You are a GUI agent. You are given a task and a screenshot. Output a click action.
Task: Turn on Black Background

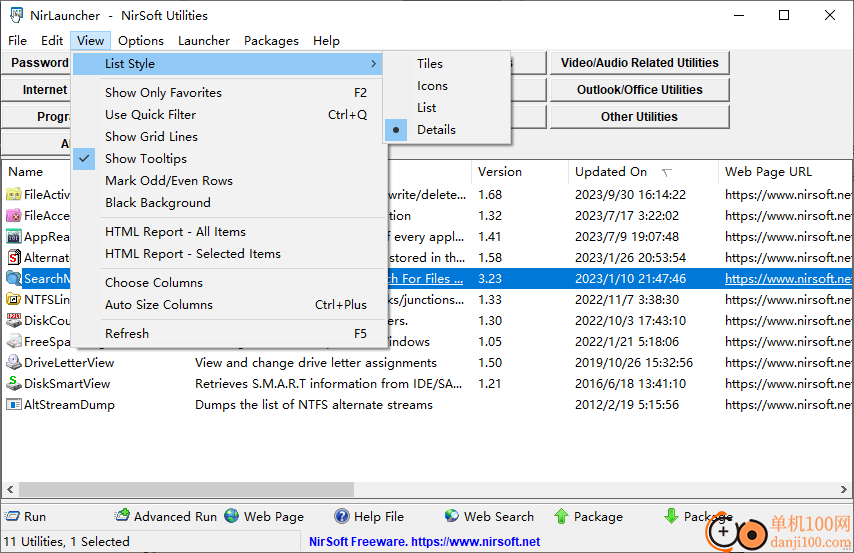(x=228, y=203)
